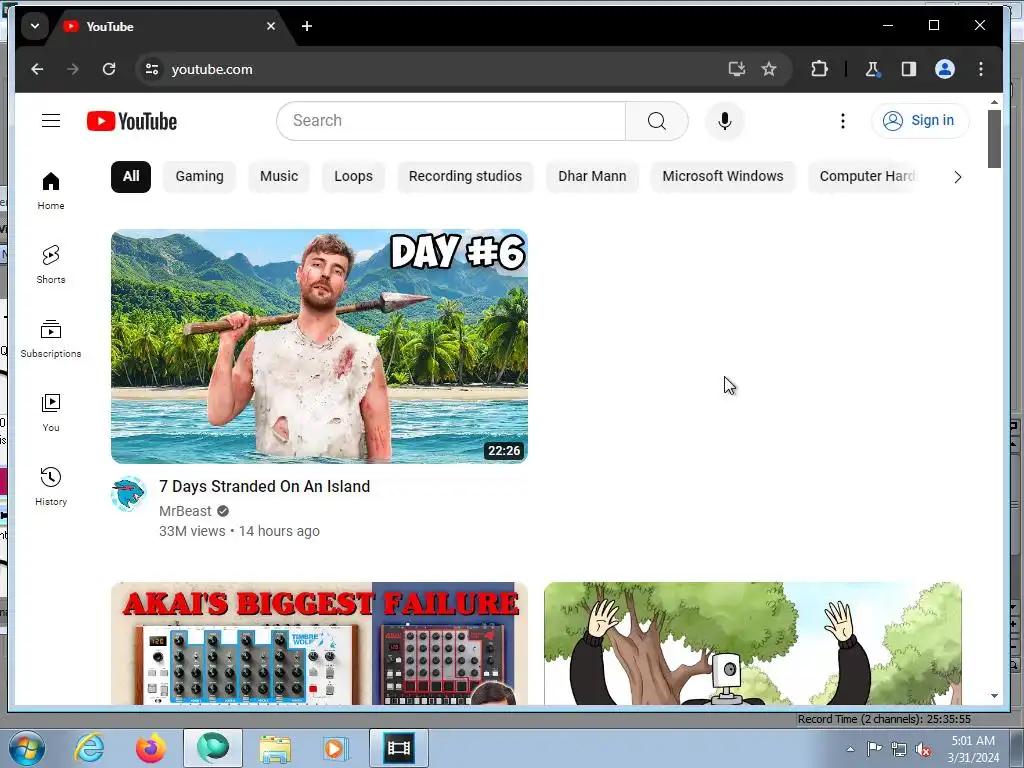
Task: Open Shorts in sidebar
Action: [x=51, y=264]
